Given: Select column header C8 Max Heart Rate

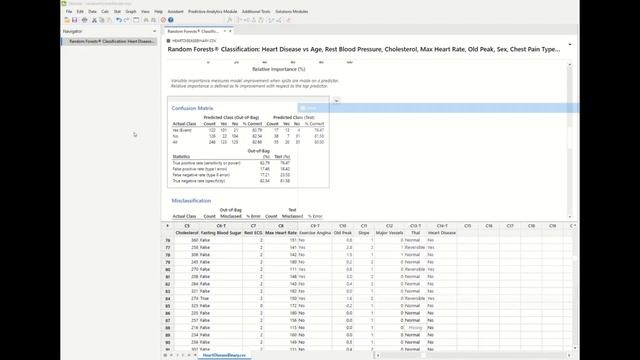Looking at the screenshot, I should [x=281, y=229].
